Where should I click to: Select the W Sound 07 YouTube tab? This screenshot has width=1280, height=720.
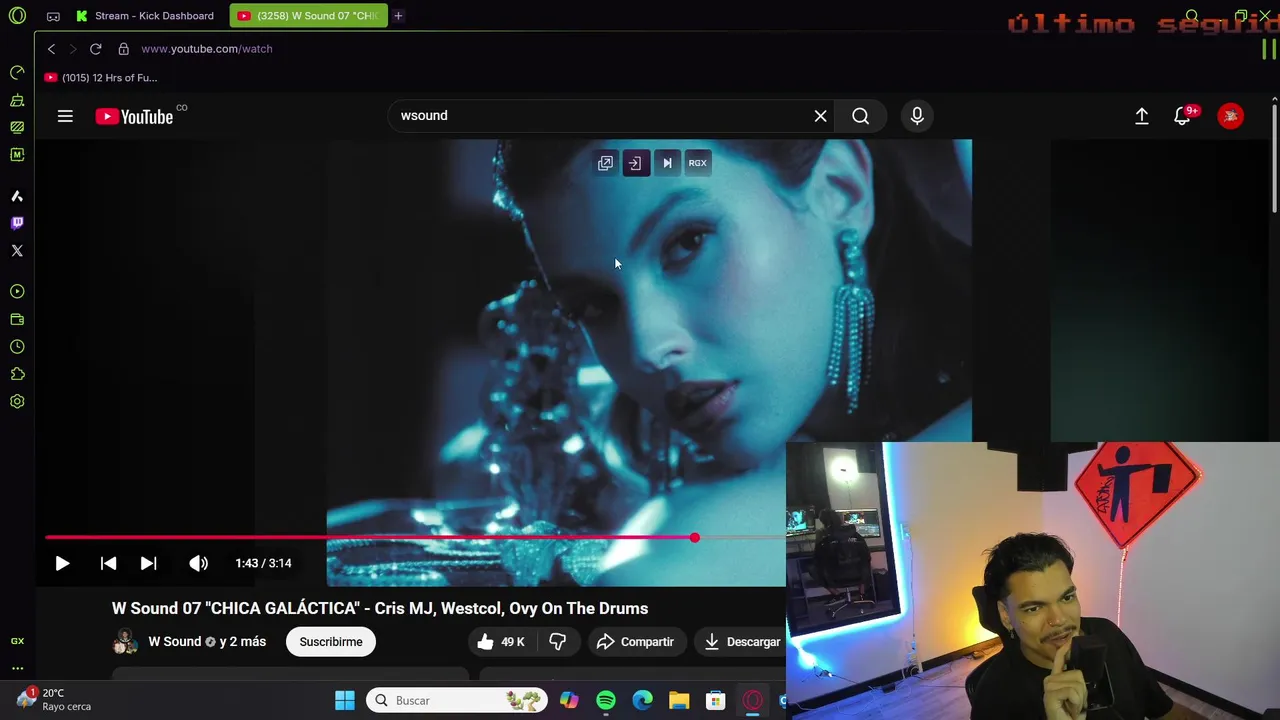[308, 16]
